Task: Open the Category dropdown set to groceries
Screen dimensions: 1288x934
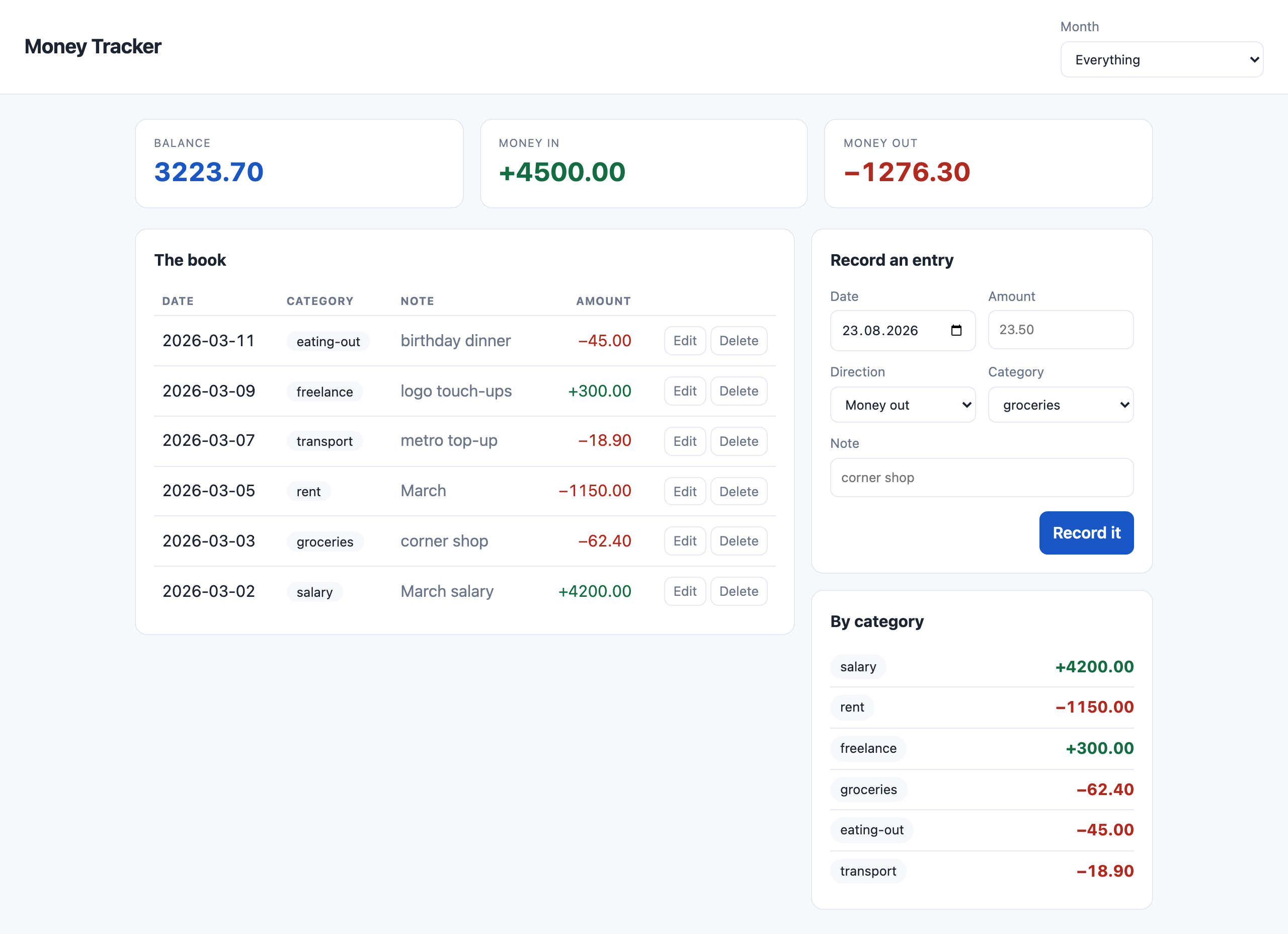Action: [x=1060, y=405]
